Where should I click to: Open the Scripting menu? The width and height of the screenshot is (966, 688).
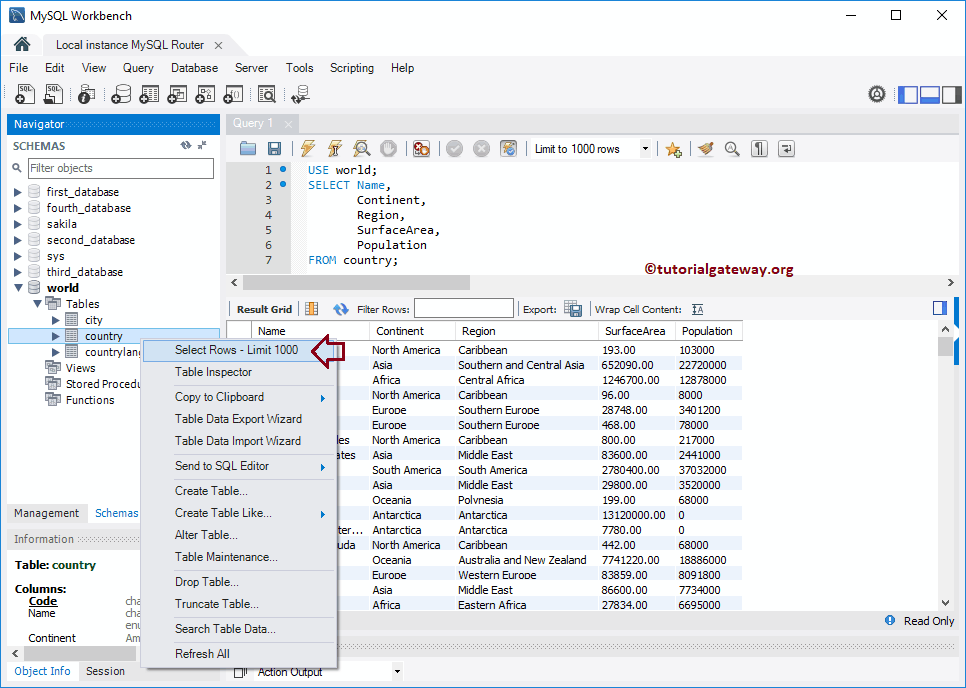click(x=352, y=68)
